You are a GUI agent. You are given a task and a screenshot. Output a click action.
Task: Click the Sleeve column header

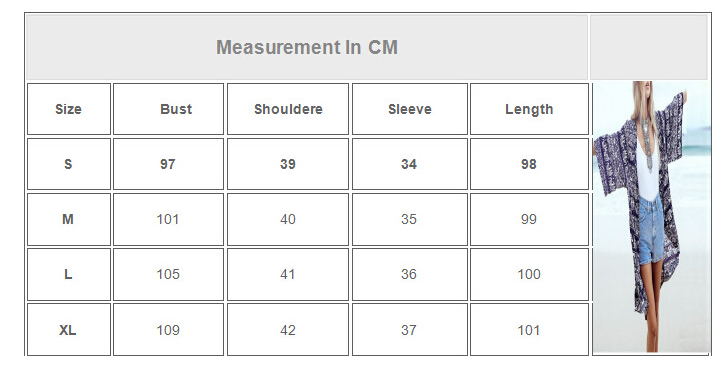[x=410, y=109]
